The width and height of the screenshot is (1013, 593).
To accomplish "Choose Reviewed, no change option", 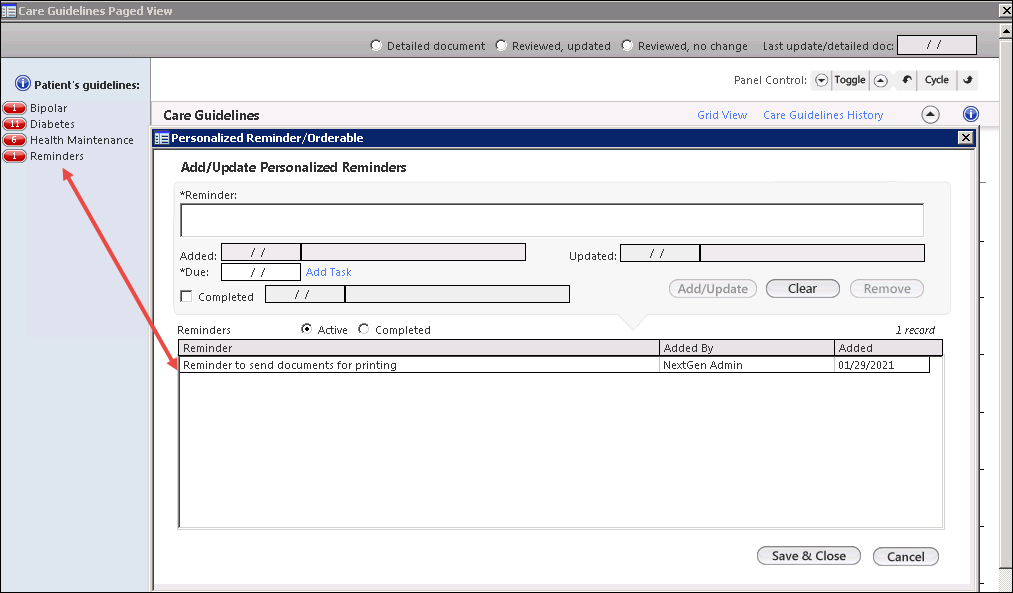I will [627, 46].
